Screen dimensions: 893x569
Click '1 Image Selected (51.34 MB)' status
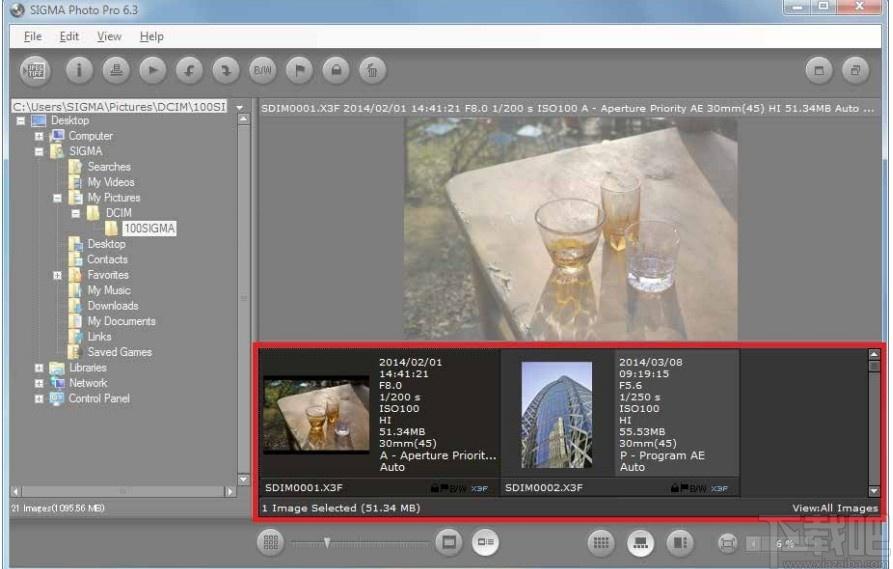pos(341,508)
